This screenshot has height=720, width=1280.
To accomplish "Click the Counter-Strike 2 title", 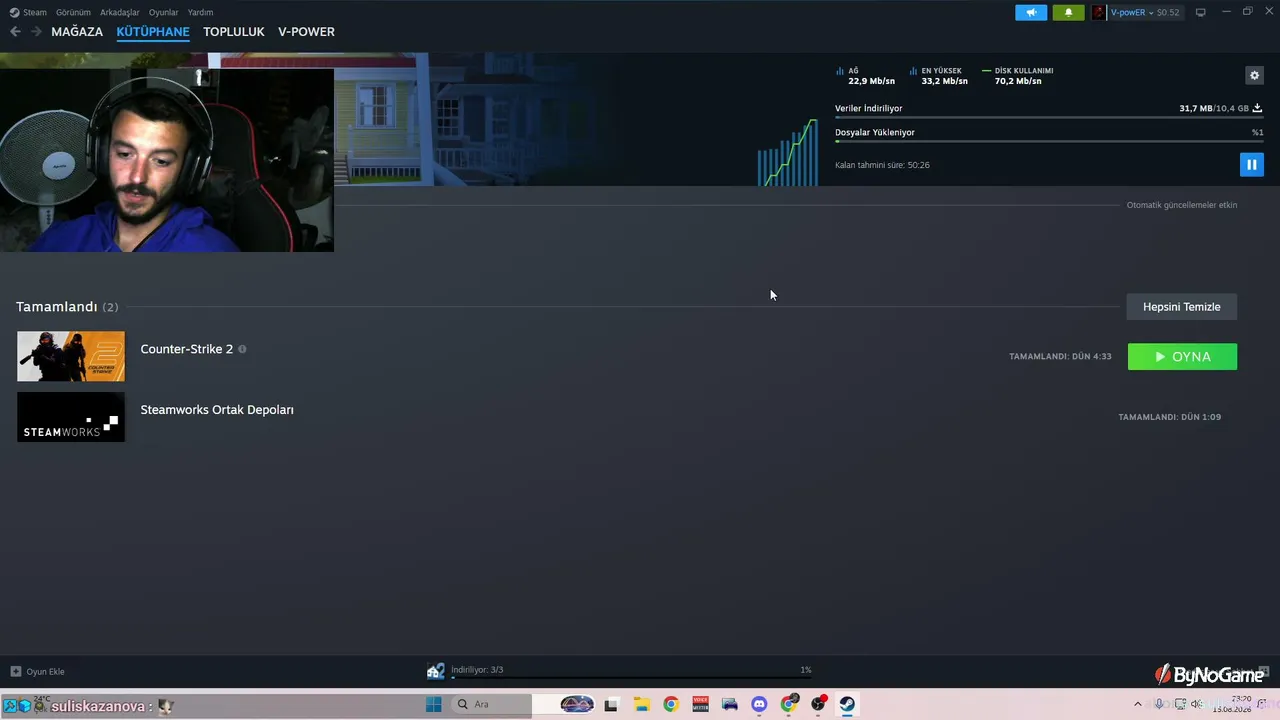I will click(x=187, y=349).
